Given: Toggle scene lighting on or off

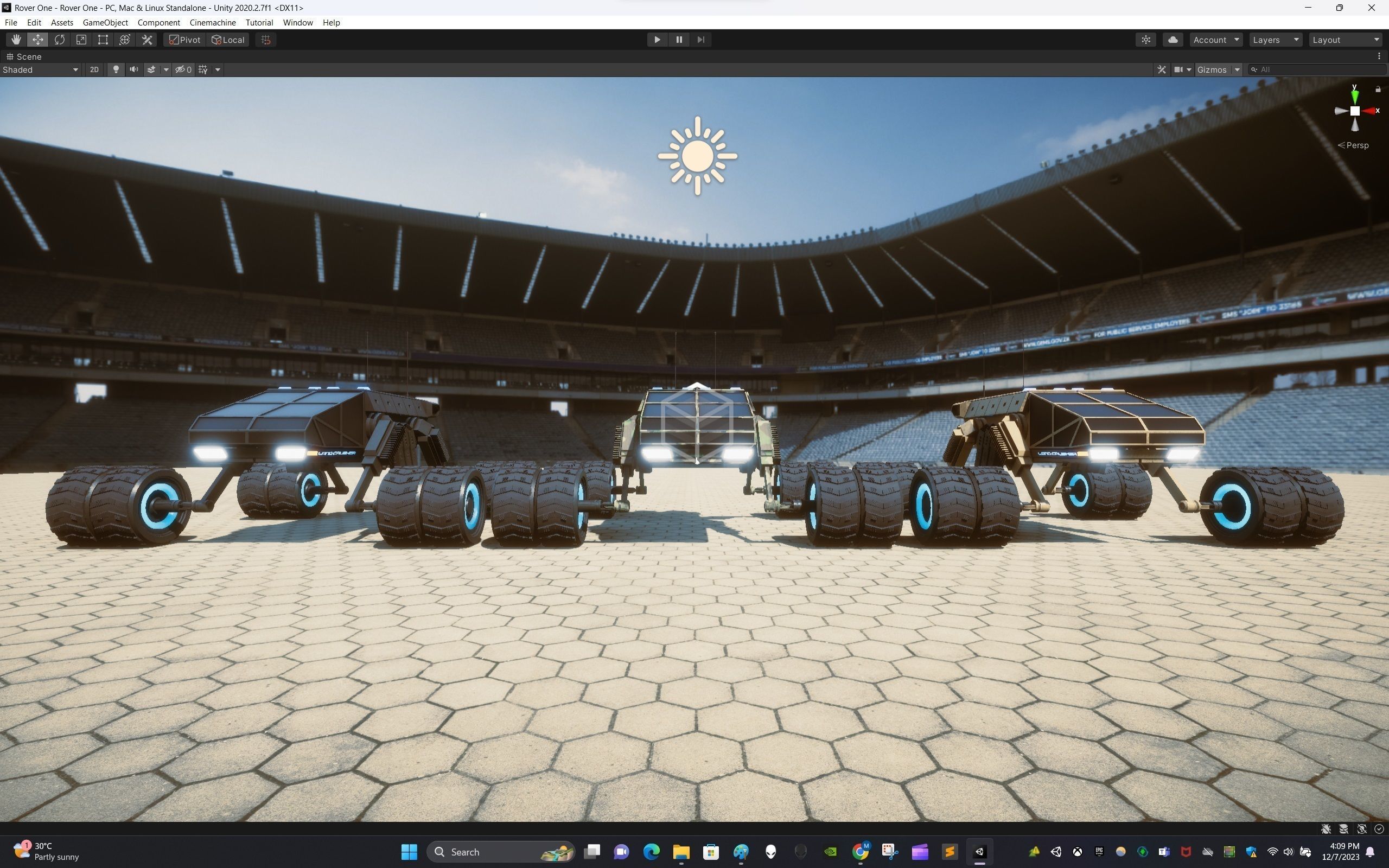Looking at the screenshot, I should tap(116, 69).
